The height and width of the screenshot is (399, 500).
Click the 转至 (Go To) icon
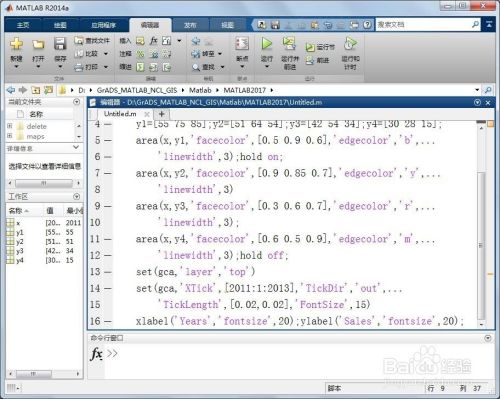(x=196, y=54)
